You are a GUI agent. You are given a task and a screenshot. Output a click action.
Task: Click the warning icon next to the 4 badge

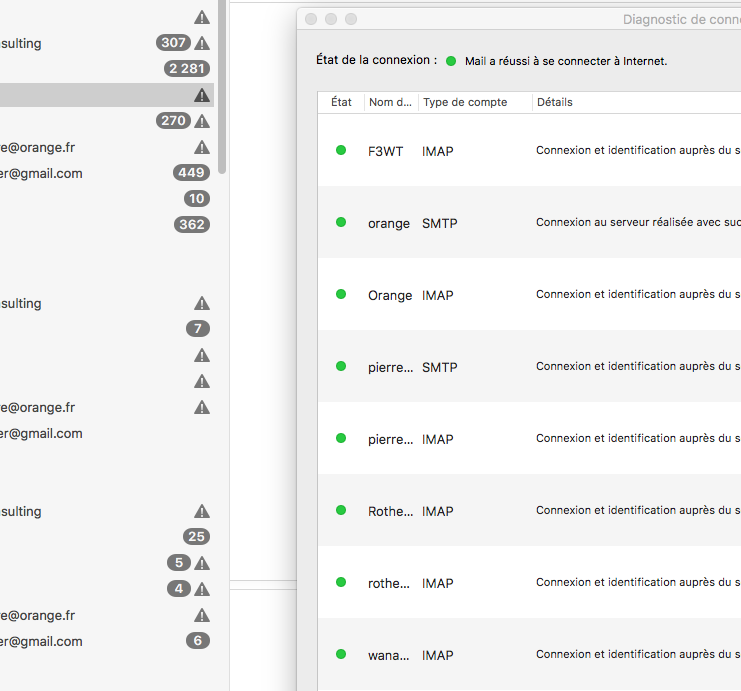coord(202,589)
